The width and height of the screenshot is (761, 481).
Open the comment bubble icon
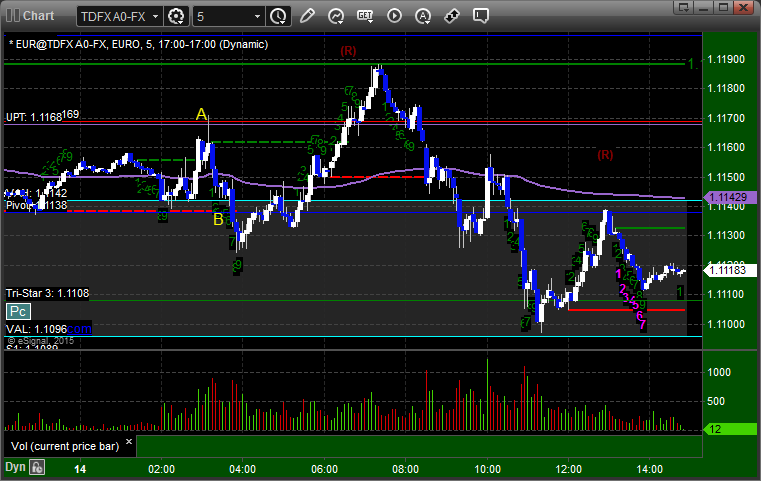pos(480,16)
